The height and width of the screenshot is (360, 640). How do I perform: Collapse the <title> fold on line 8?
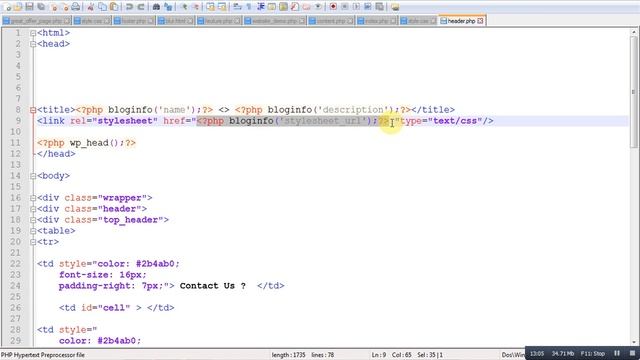pyautogui.click(x=33, y=110)
